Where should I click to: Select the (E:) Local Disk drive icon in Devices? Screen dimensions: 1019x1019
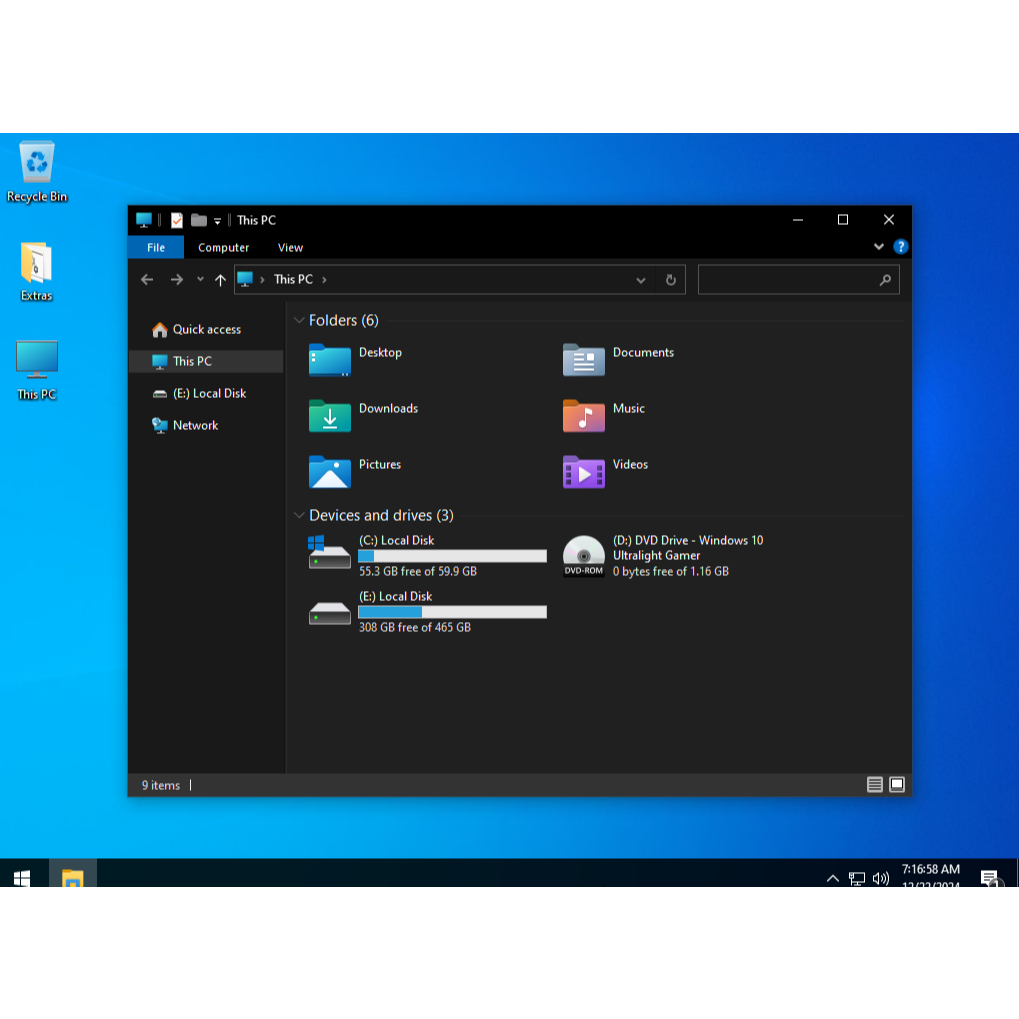(329, 613)
